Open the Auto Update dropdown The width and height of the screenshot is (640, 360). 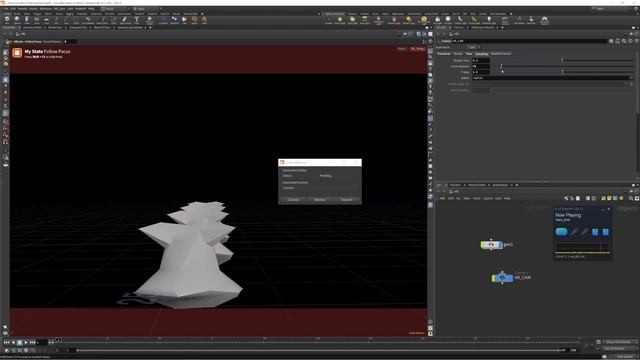click(x=624, y=356)
